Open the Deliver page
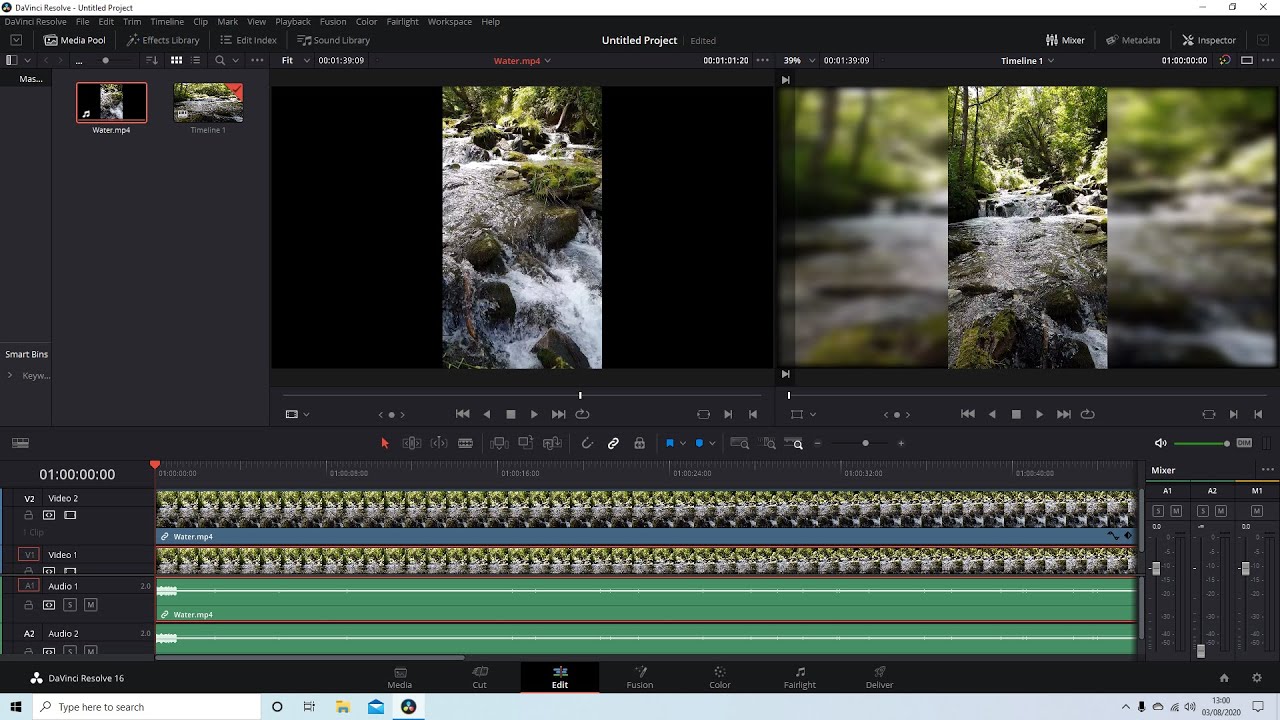This screenshot has height=720, width=1280. [x=879, y=677]
